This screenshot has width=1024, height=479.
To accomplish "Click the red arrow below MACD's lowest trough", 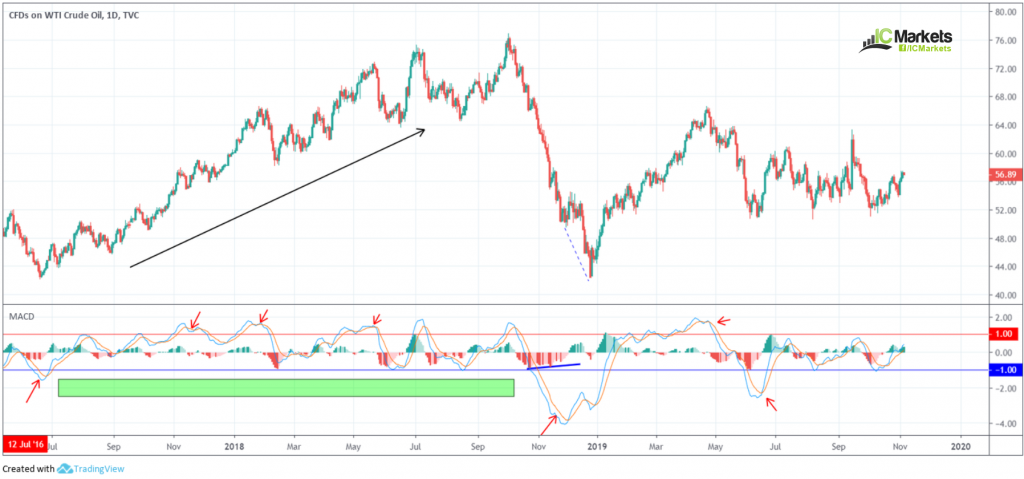I will pos(548,425).
